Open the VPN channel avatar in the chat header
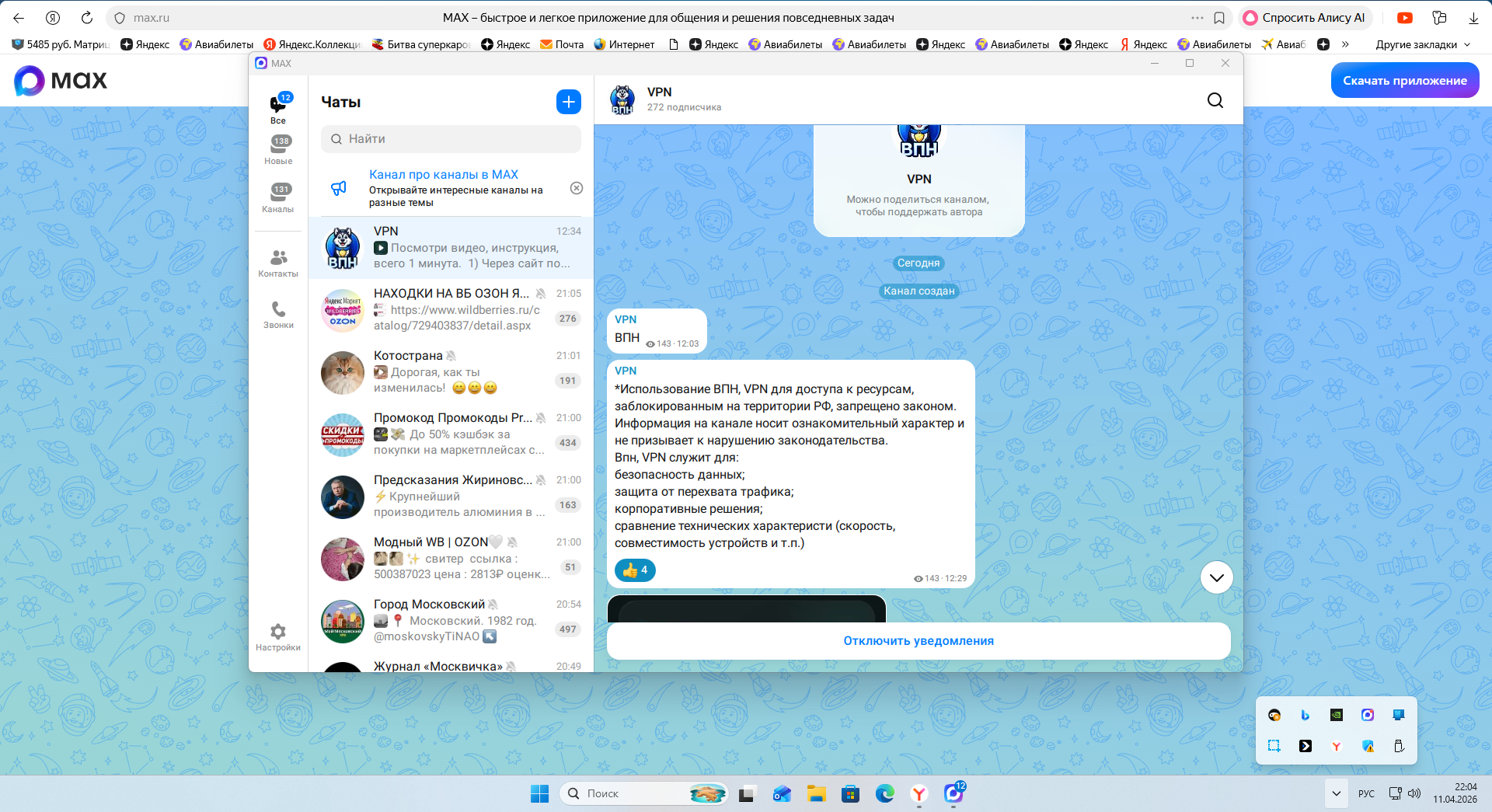This screenshot has height=812, width=1492. click(622, 100)
